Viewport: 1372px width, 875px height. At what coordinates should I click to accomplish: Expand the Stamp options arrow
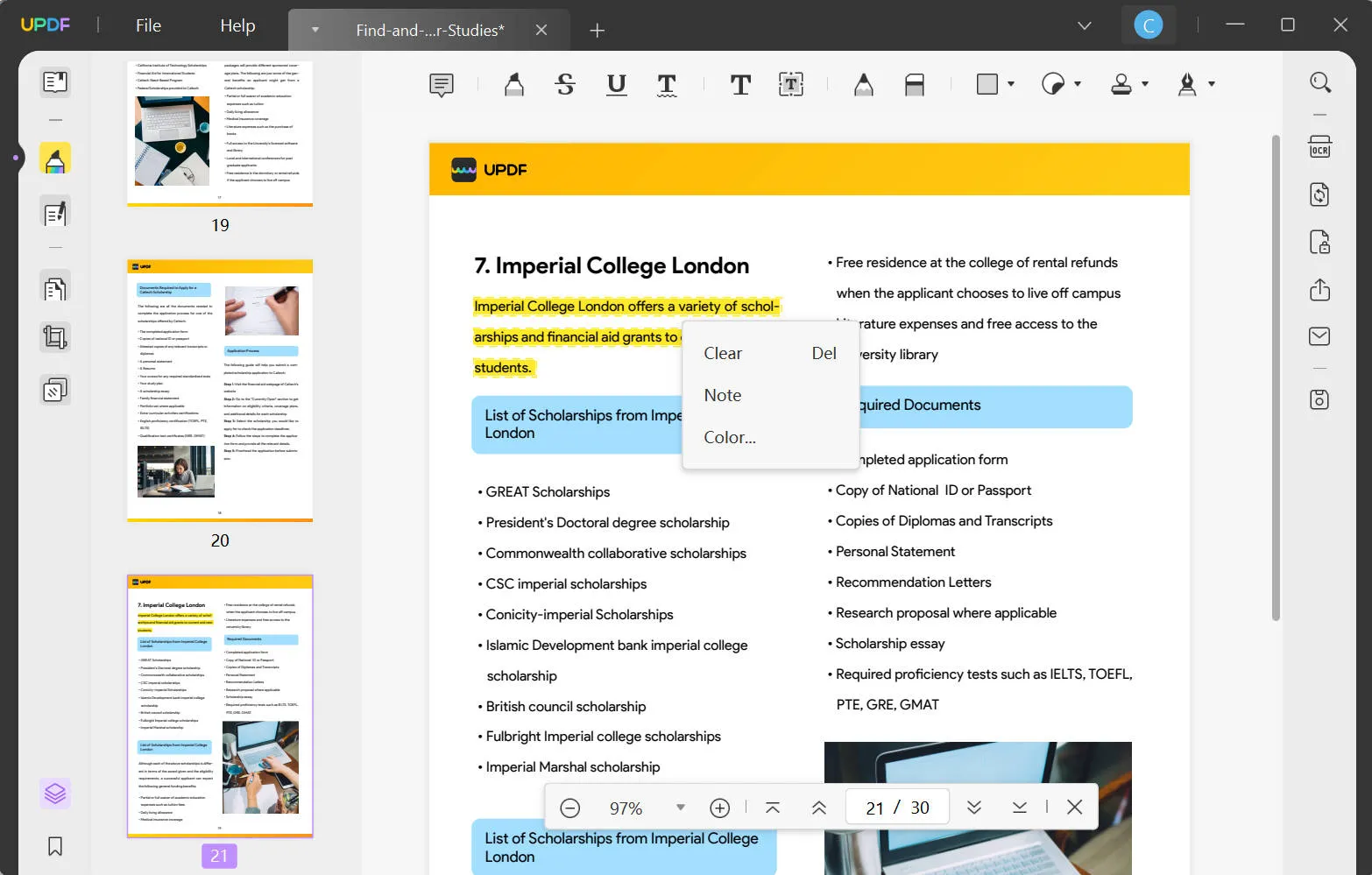pyautogui.click(x=1145, y=84)
